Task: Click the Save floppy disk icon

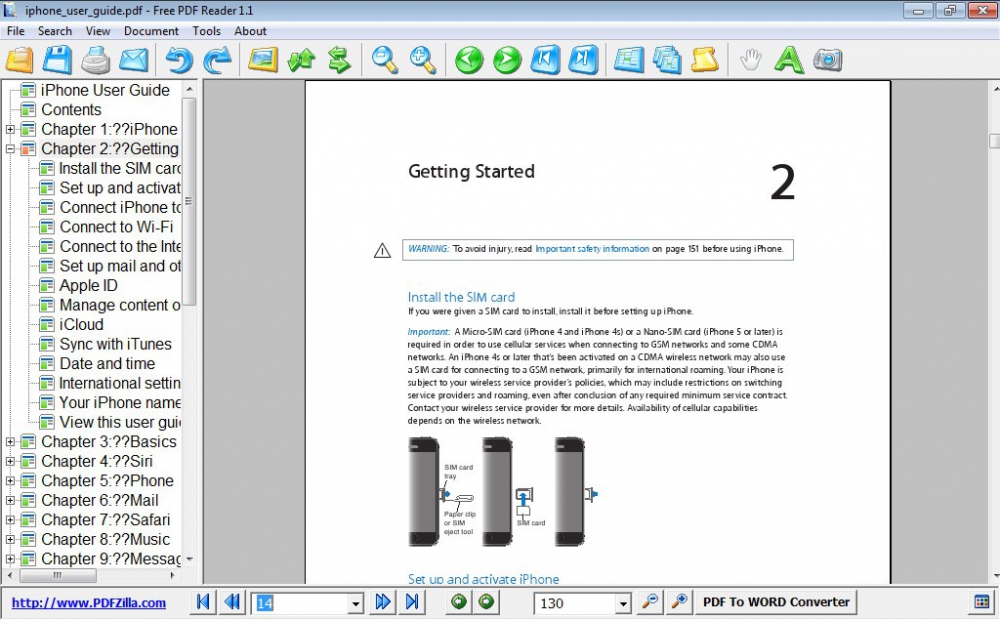Action: (x=57, y=60)
